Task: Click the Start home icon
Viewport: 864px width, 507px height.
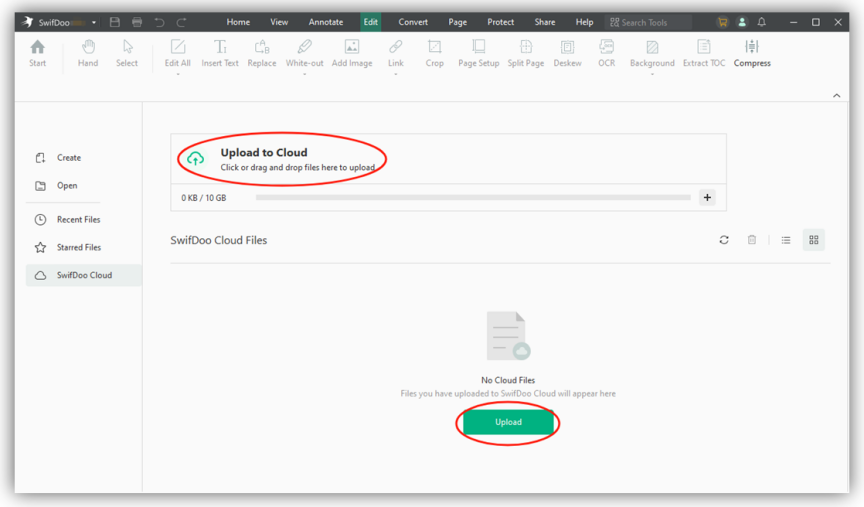Action: (x=37, y=53)
